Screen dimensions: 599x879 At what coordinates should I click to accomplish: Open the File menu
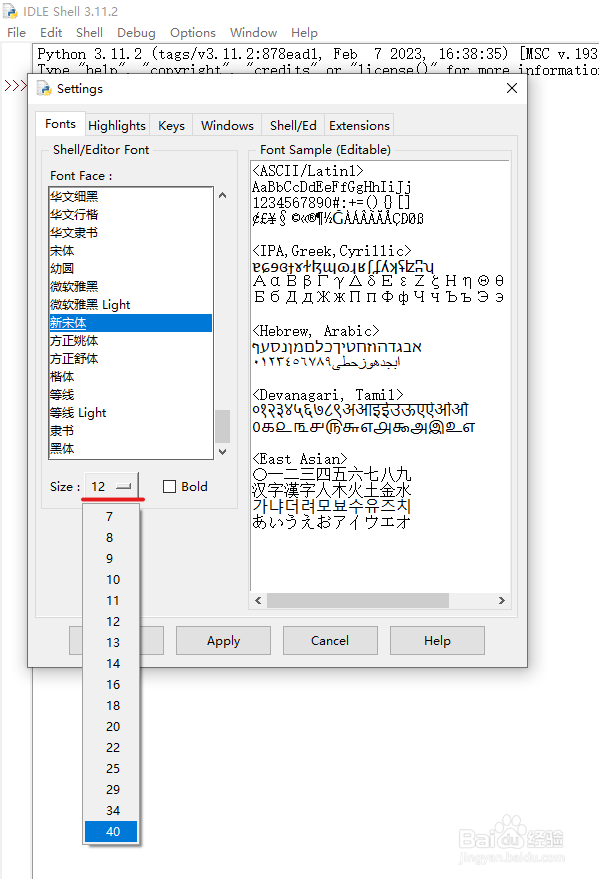pos(16,33)
